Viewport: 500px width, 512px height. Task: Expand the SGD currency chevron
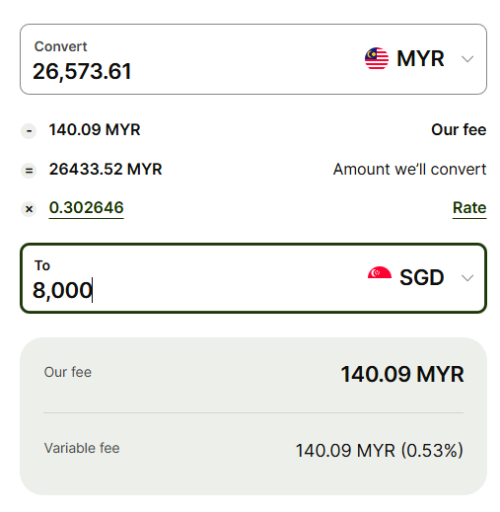(467, 278)
